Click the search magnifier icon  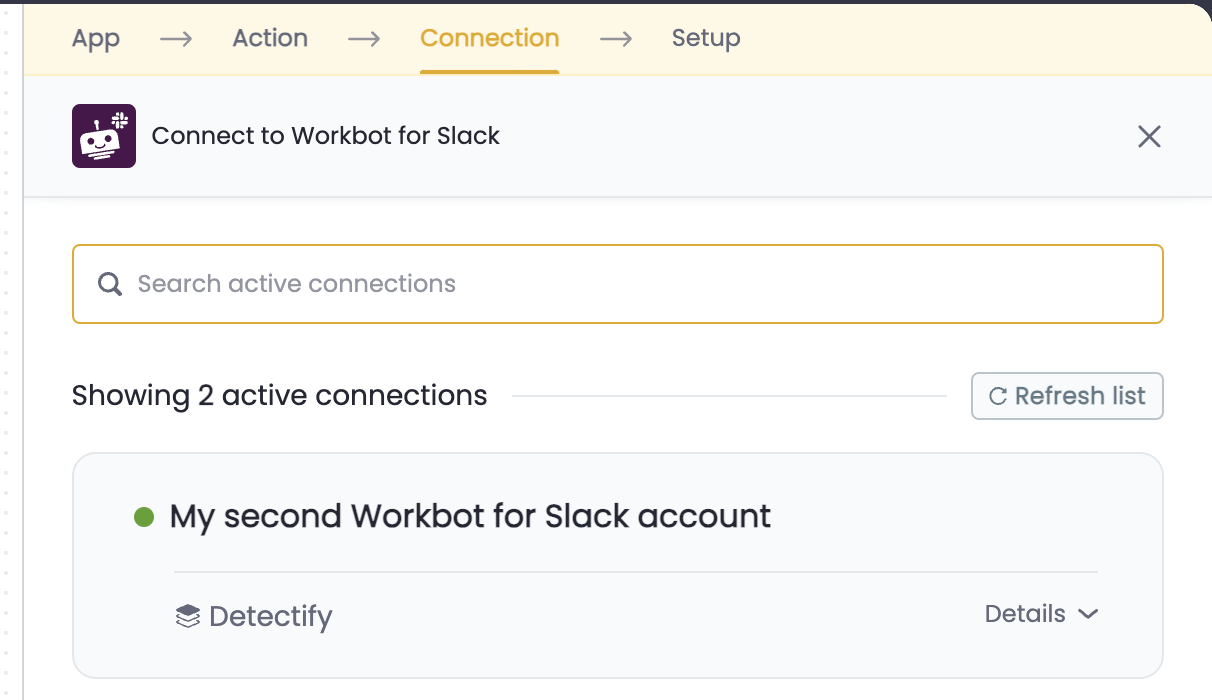110,284
